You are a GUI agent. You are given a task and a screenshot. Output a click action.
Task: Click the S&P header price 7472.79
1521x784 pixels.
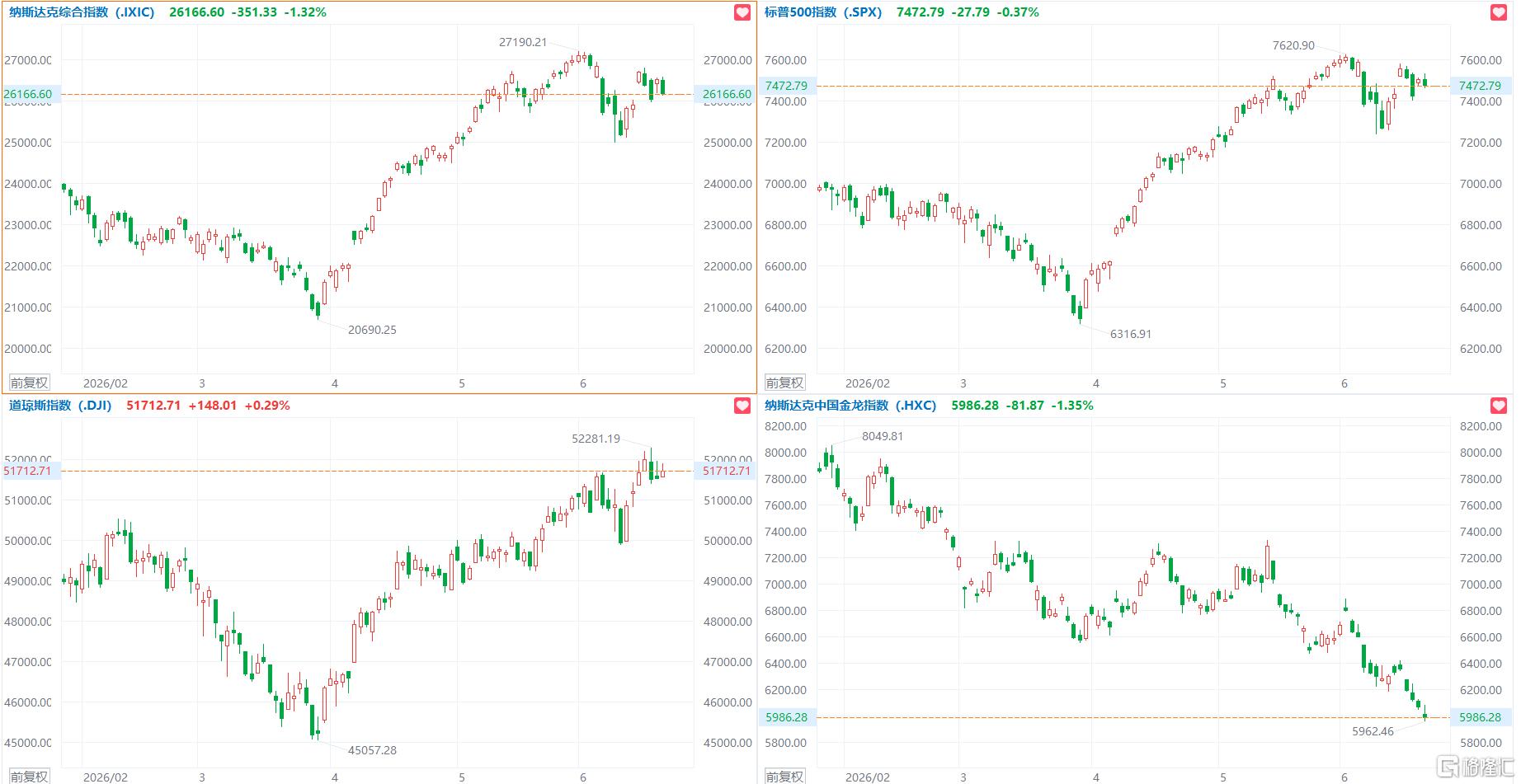coord(921,12)
